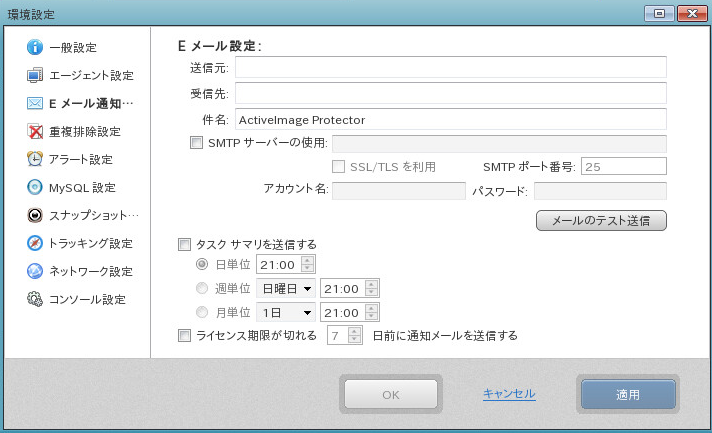Select the ネットワーク設定 globe icon
Image resolution: width=712 pixels, height=433 pixels.
[x=35, y=271]
